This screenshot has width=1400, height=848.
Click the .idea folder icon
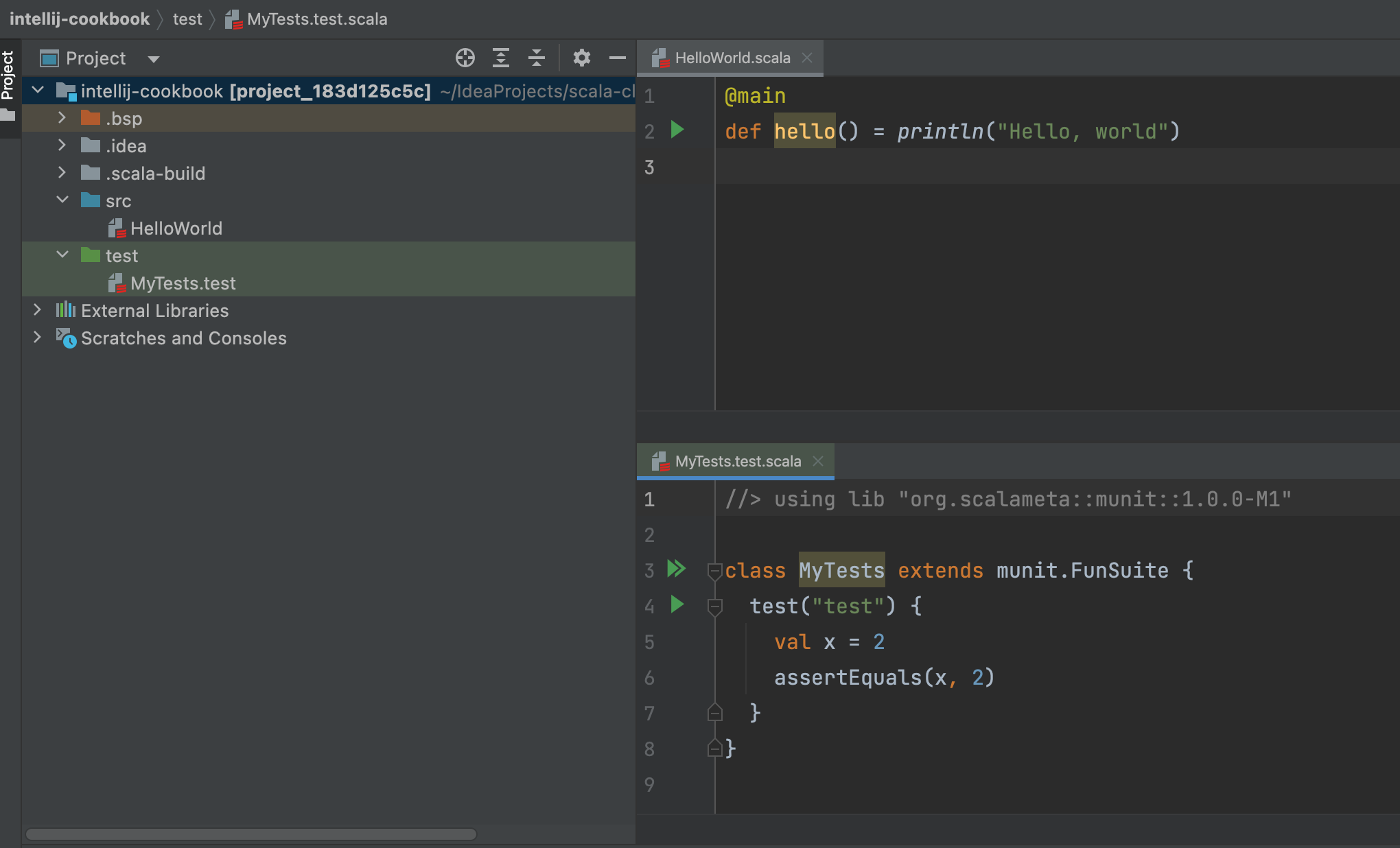point(91,145)
